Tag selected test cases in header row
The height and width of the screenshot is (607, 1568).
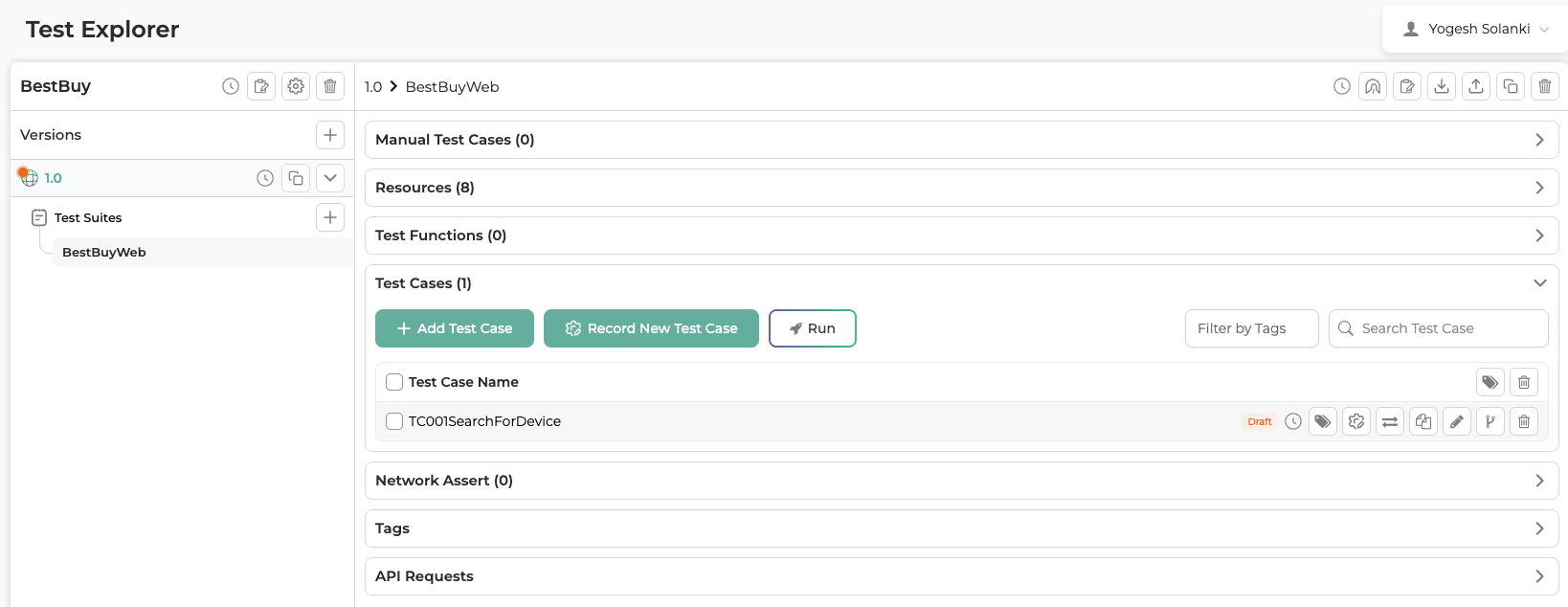coord(1490,382)
